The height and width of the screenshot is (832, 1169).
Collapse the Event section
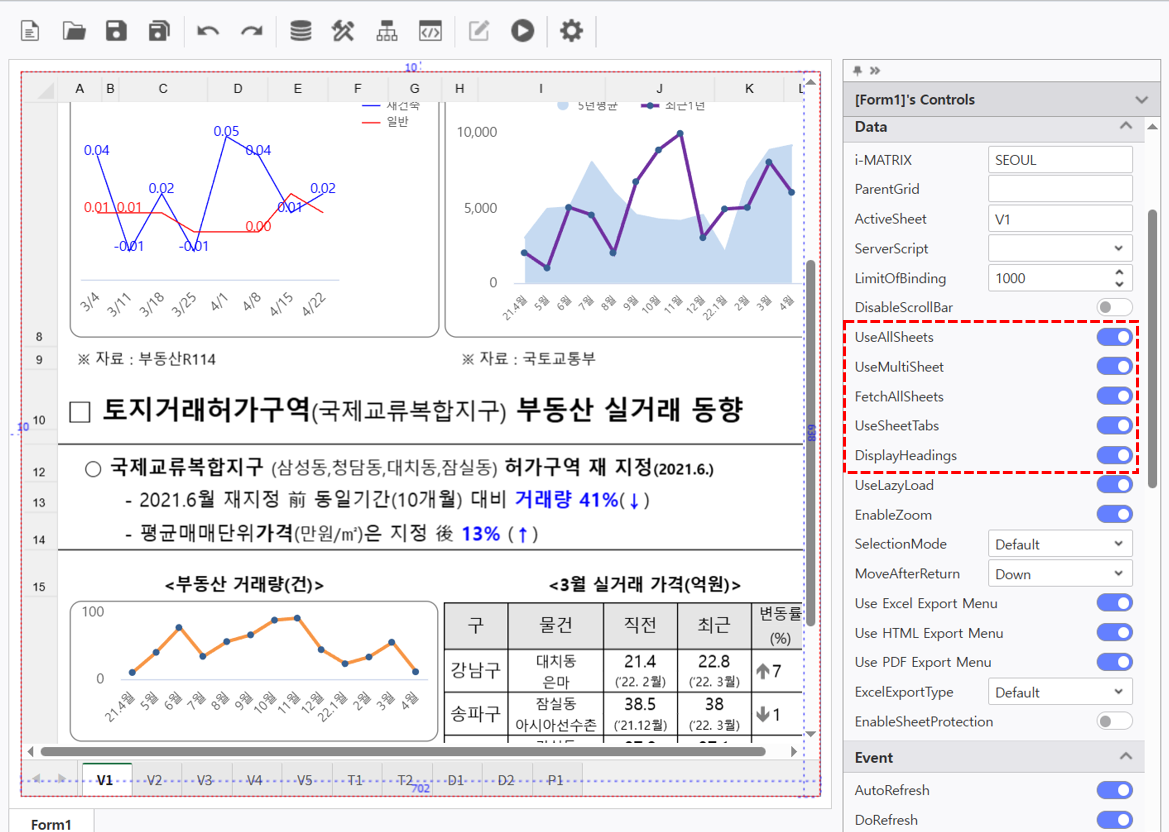[x=1126, y=757]
